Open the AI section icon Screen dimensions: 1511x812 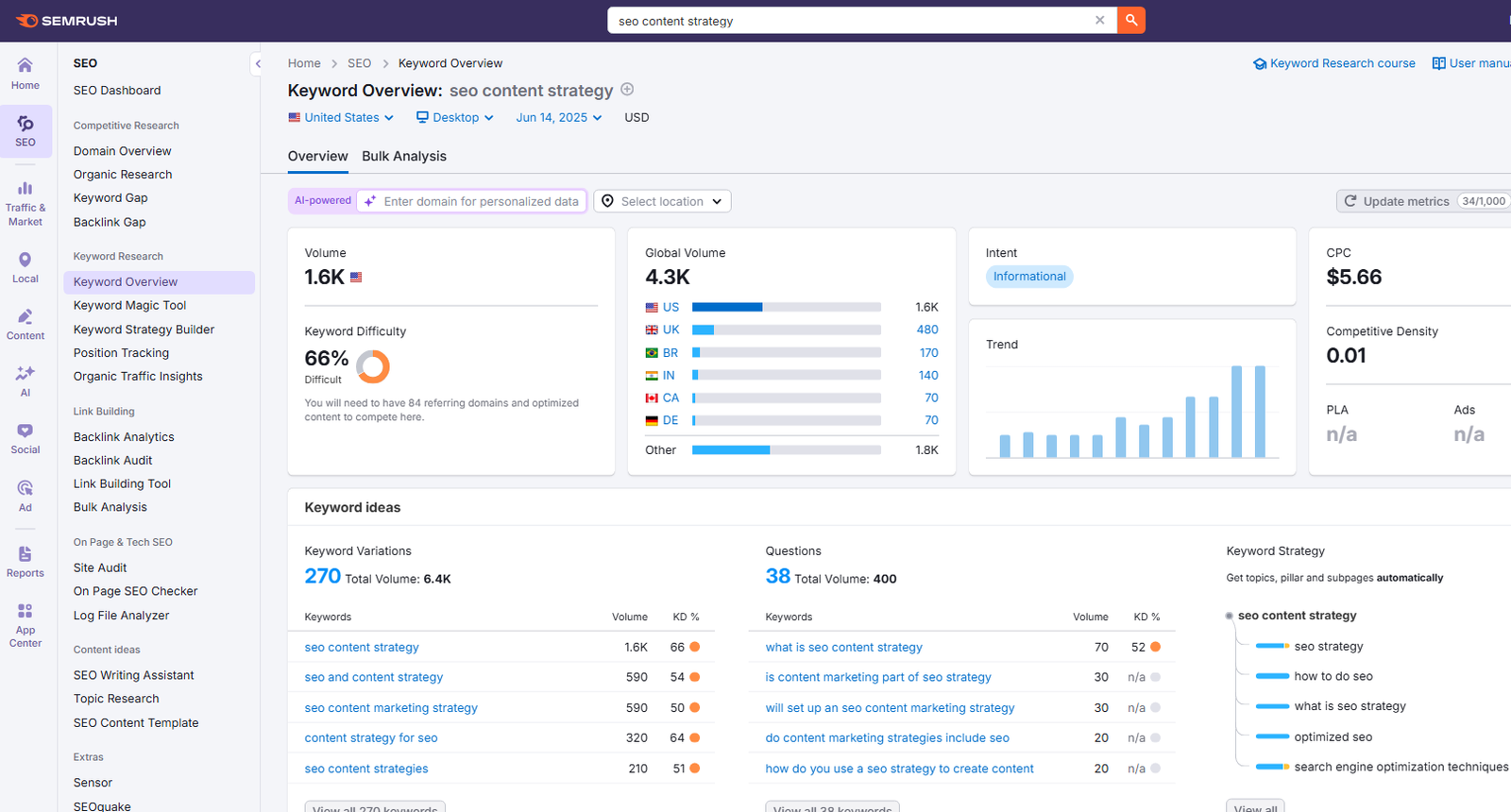click(x=25, y=381)
